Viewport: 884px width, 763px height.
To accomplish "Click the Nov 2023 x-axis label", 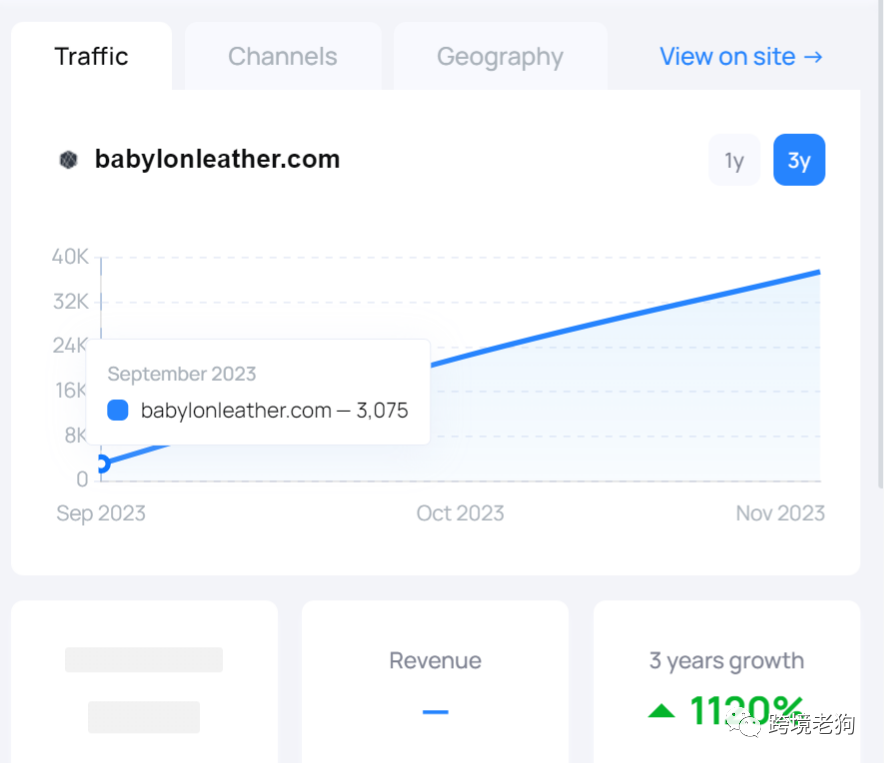I will point(780,513).
